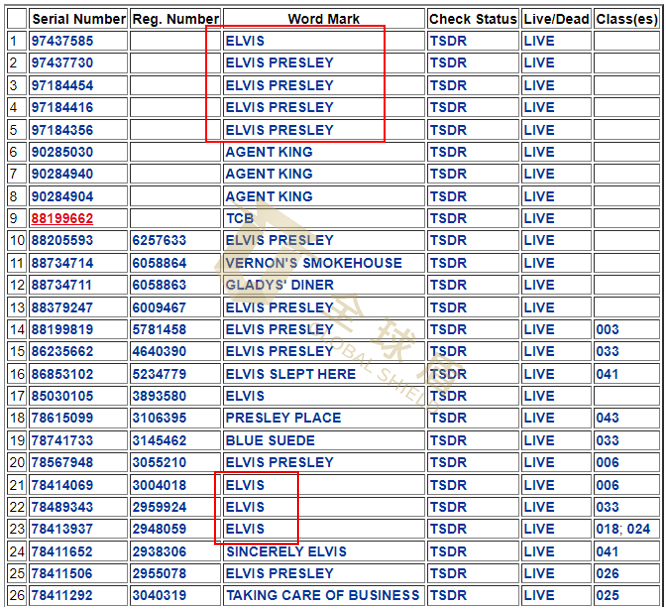Open ELVIS word mark serial 78489343 row
This screenshot has height=610, width=666.
click(245, 507)
